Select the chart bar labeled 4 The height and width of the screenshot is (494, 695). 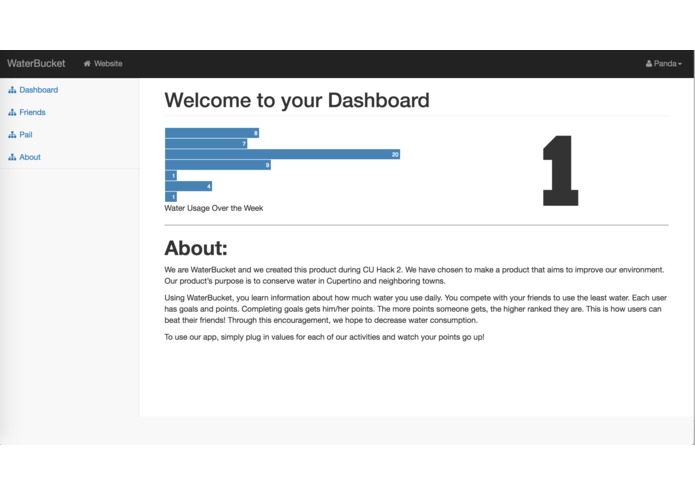(188, 186)
